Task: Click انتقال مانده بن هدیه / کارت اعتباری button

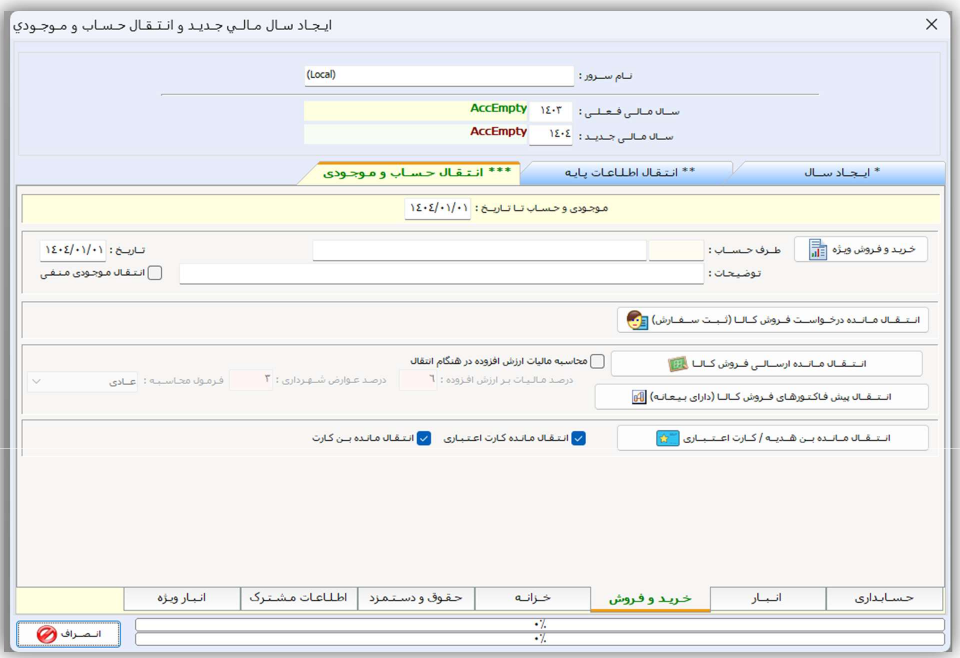Action: (x=773, y=438)
